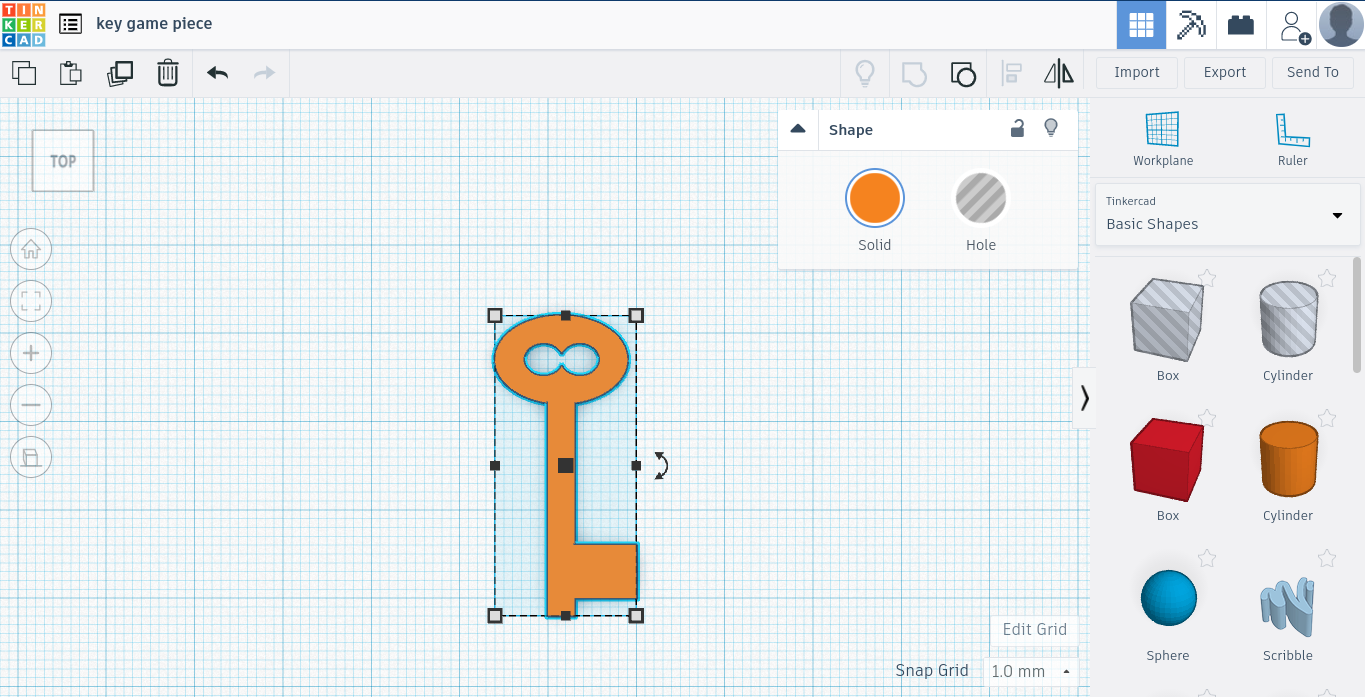Click the Duplicate and repeat icon
Image resolution: width=1365 pixels, height=697 pixels.
click(119, 73)
